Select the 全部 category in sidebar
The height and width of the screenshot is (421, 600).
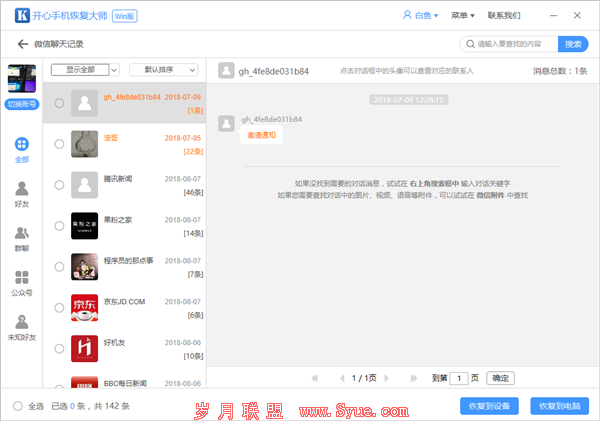tap(22, 150)
